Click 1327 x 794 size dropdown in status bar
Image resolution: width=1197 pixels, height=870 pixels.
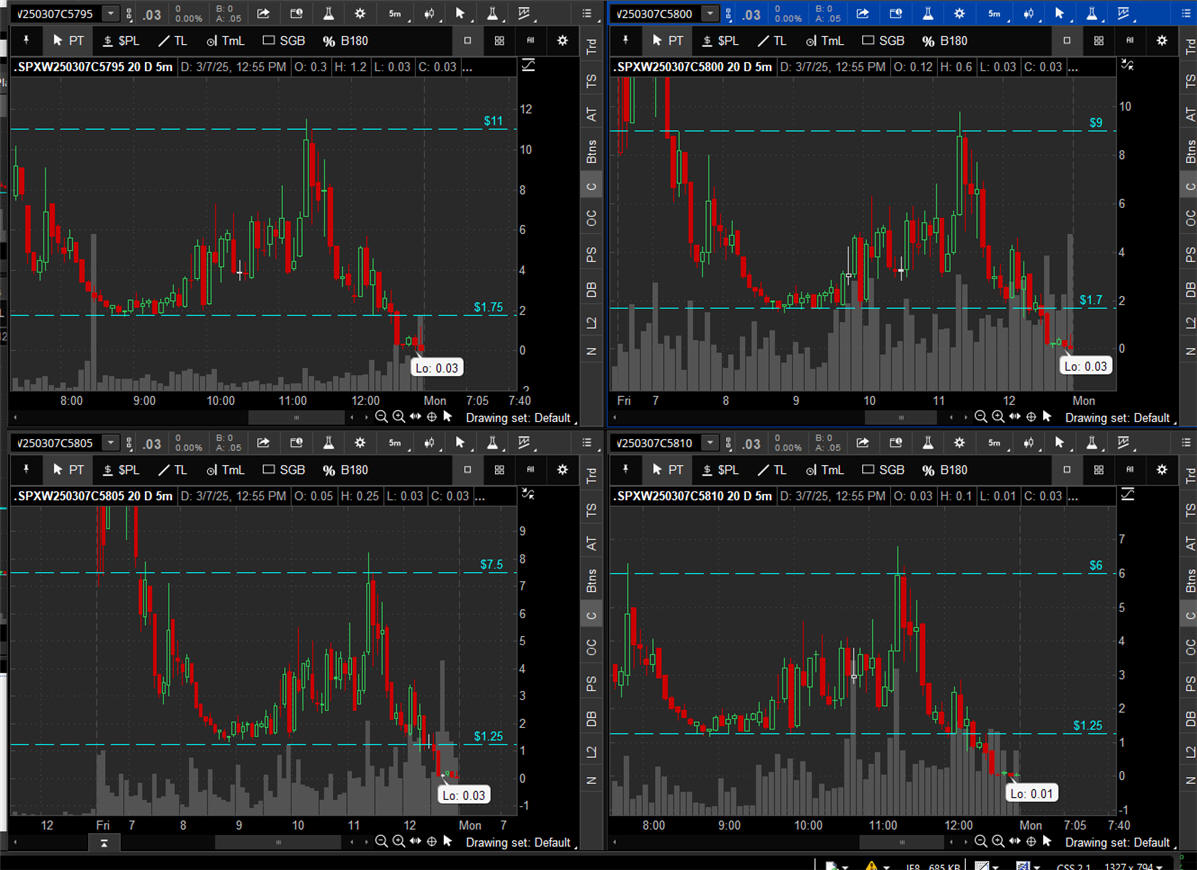[x=1133, y=866]
